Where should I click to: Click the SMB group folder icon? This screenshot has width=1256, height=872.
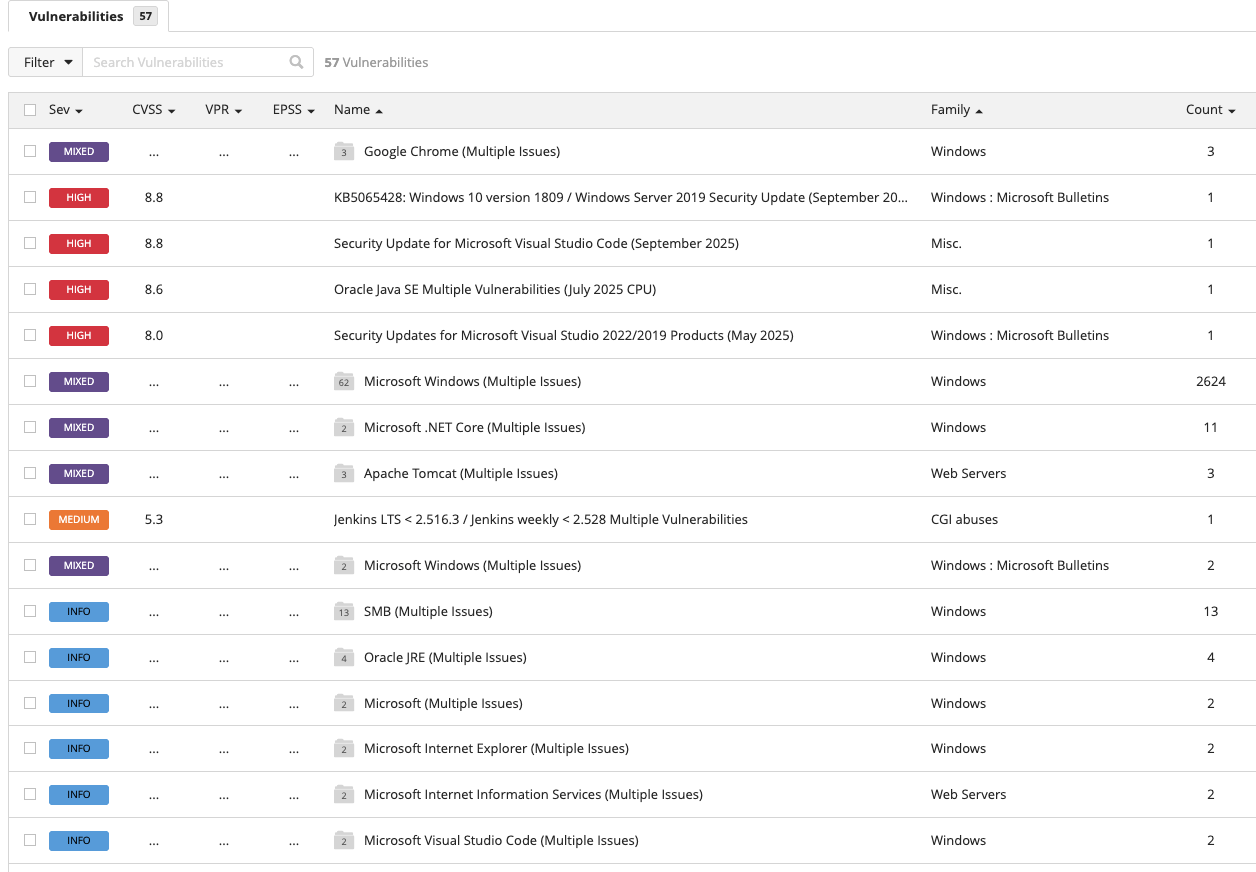(344, 612)
